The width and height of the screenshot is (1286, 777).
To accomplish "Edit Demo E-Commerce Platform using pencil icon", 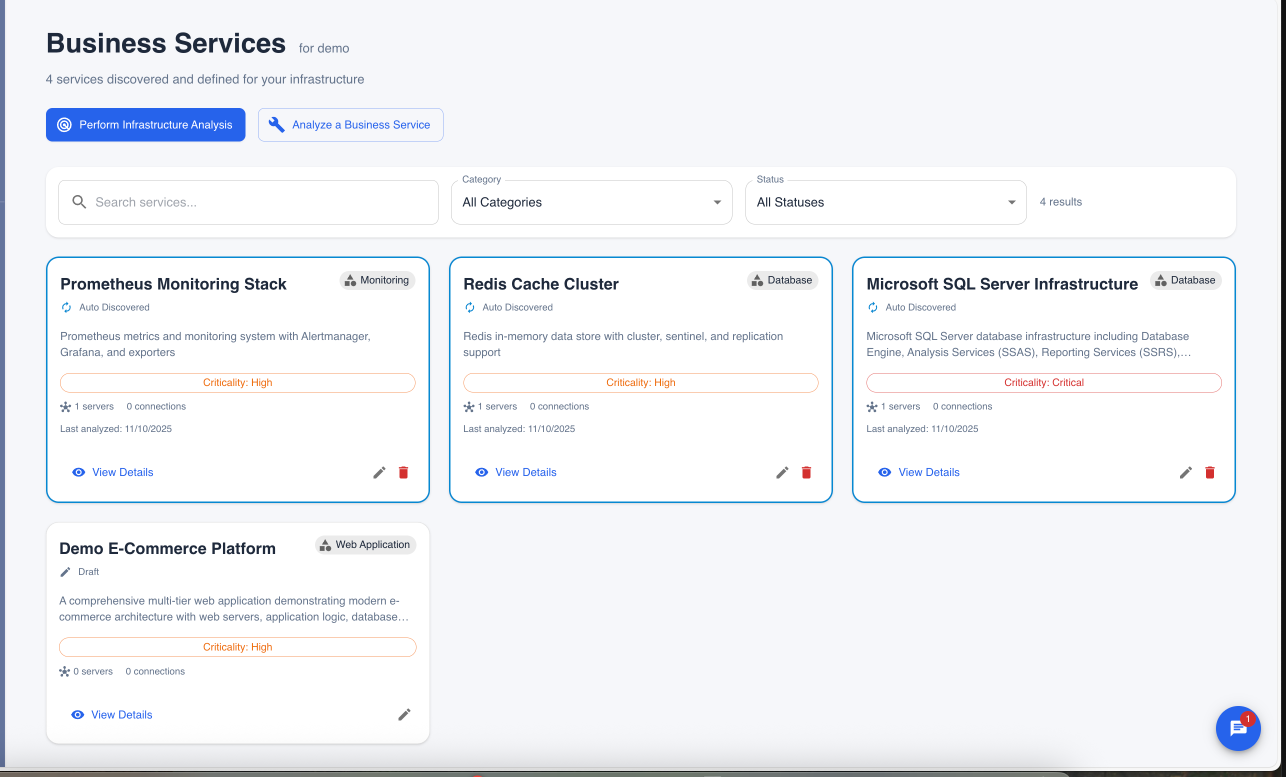I will point(404,714).
